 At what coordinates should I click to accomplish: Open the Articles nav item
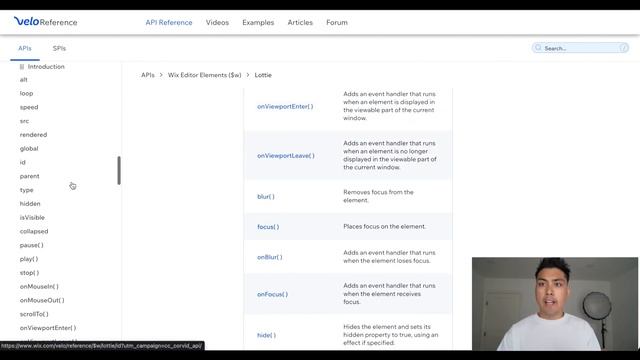300,22
